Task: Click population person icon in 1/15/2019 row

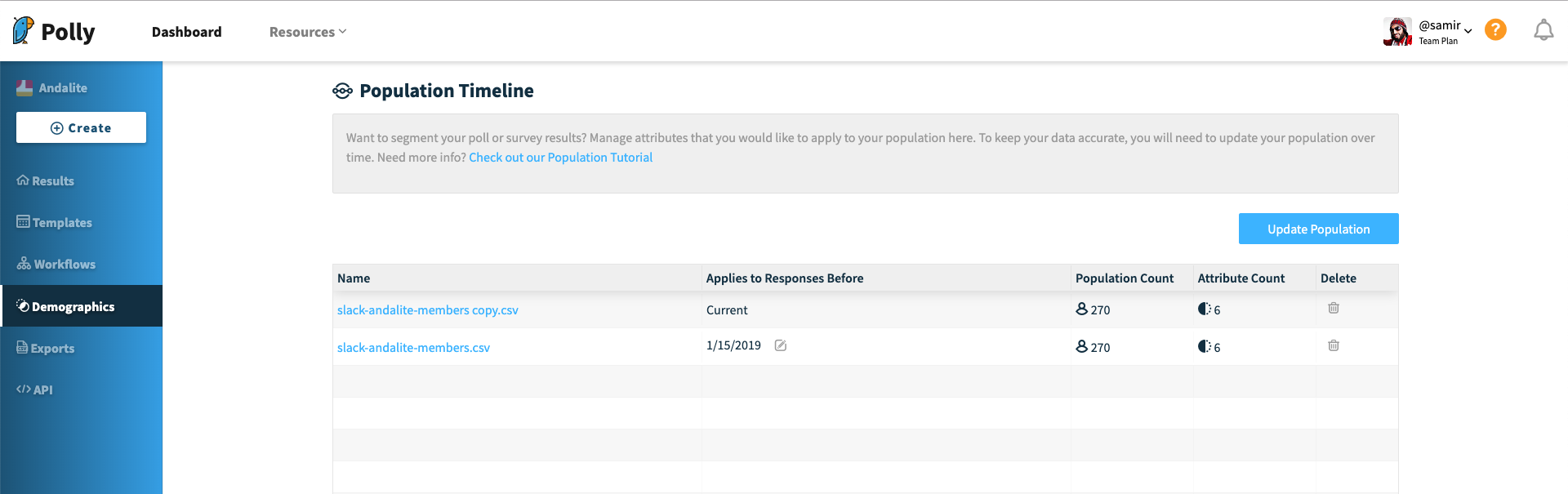Action: click(x=1082, y=346)
